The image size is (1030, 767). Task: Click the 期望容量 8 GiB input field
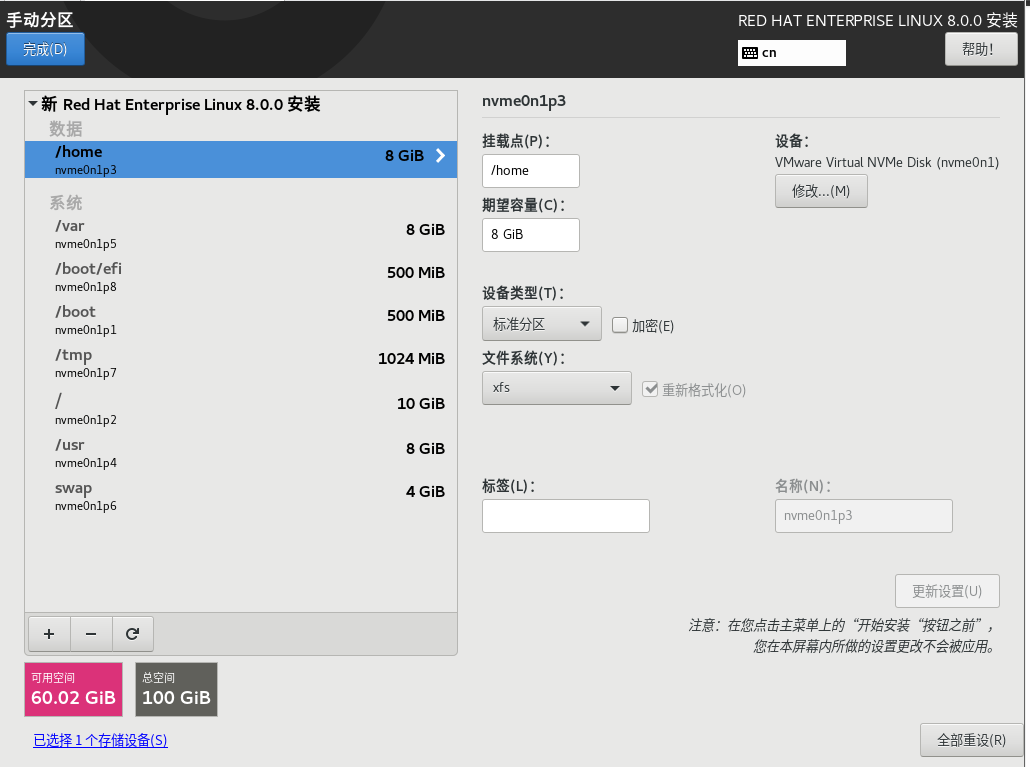pyautogui.click(x=531, y=234)
